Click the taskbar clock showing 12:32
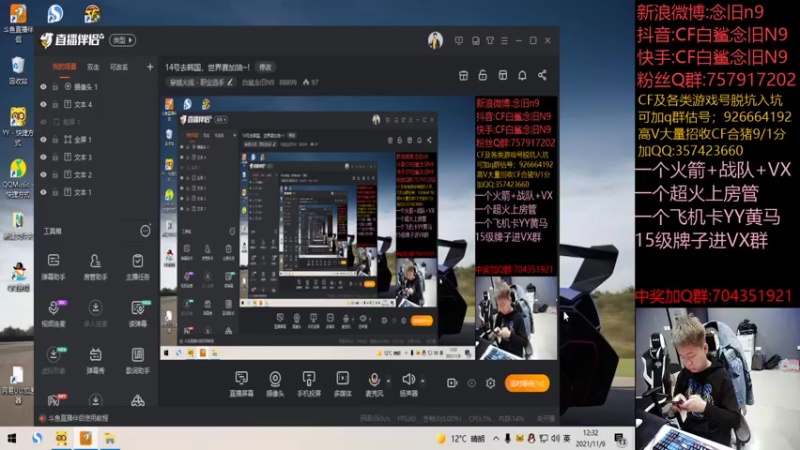 click(x=590, y=438)
